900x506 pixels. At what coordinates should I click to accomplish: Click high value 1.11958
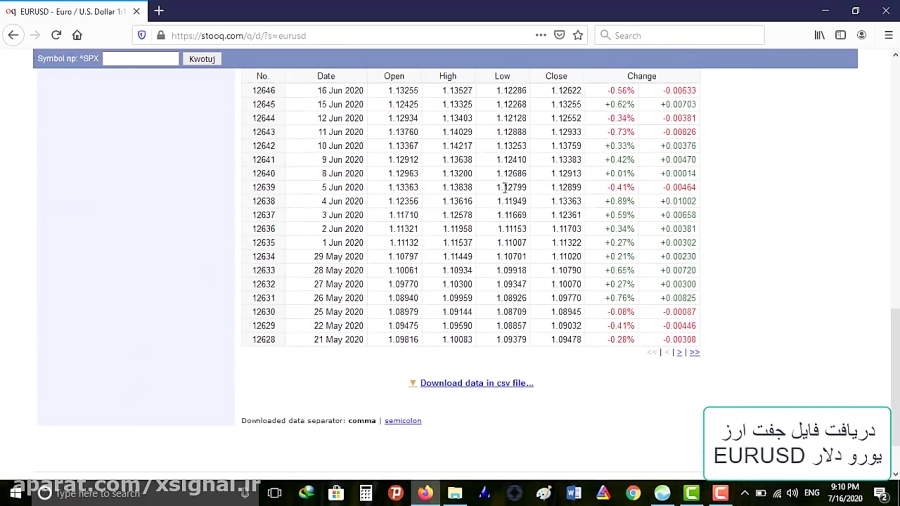[457, 228]
